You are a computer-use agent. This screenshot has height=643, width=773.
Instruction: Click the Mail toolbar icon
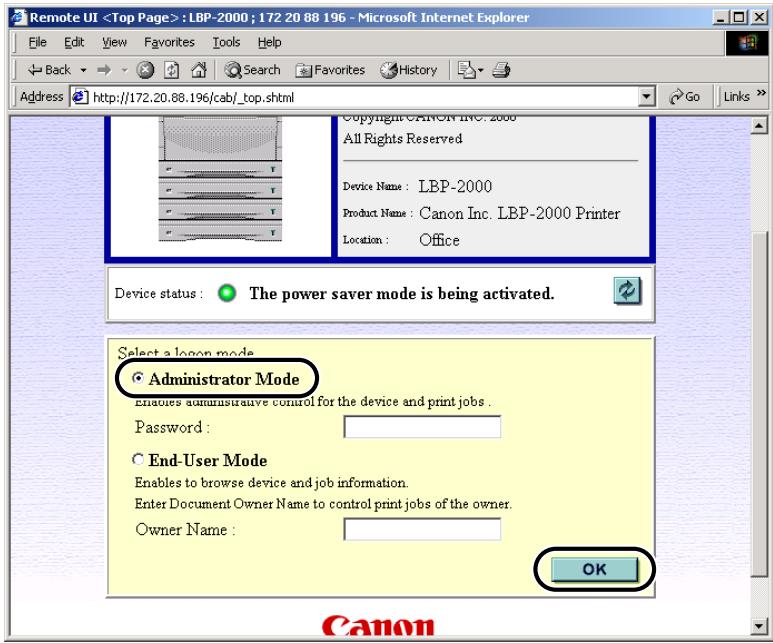click(x=470, y=70)
